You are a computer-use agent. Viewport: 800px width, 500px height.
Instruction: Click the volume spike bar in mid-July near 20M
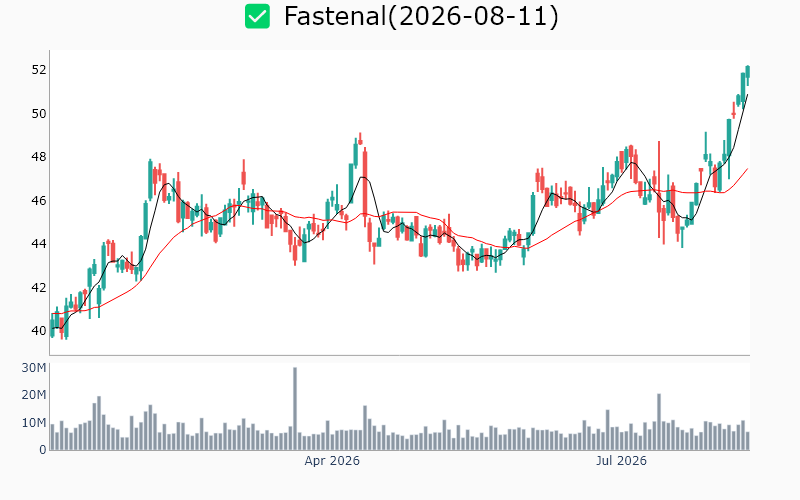[659, 422]
